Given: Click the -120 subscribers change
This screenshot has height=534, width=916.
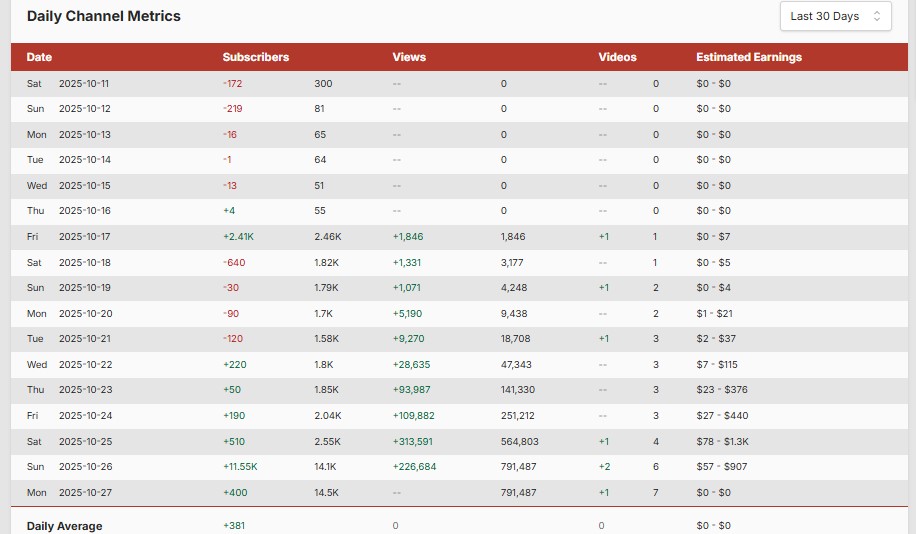Looking at the screenshot, I should (233, 338).
